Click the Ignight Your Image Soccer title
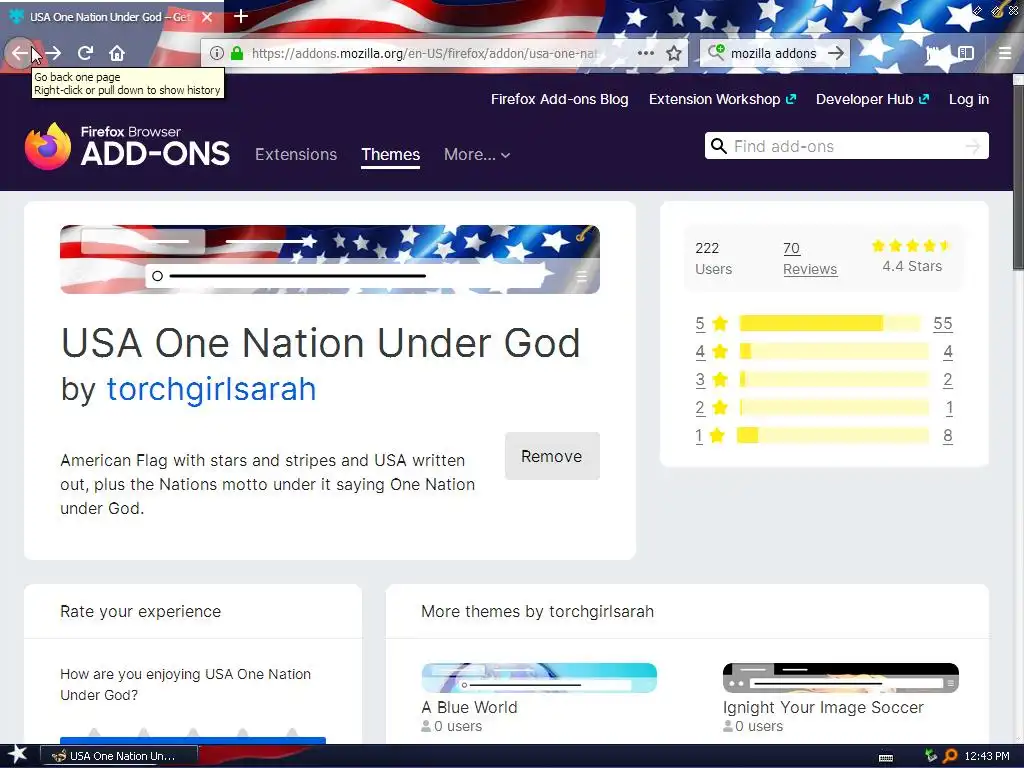Viewport: 1024px width, 768px height. click(824, 707)
